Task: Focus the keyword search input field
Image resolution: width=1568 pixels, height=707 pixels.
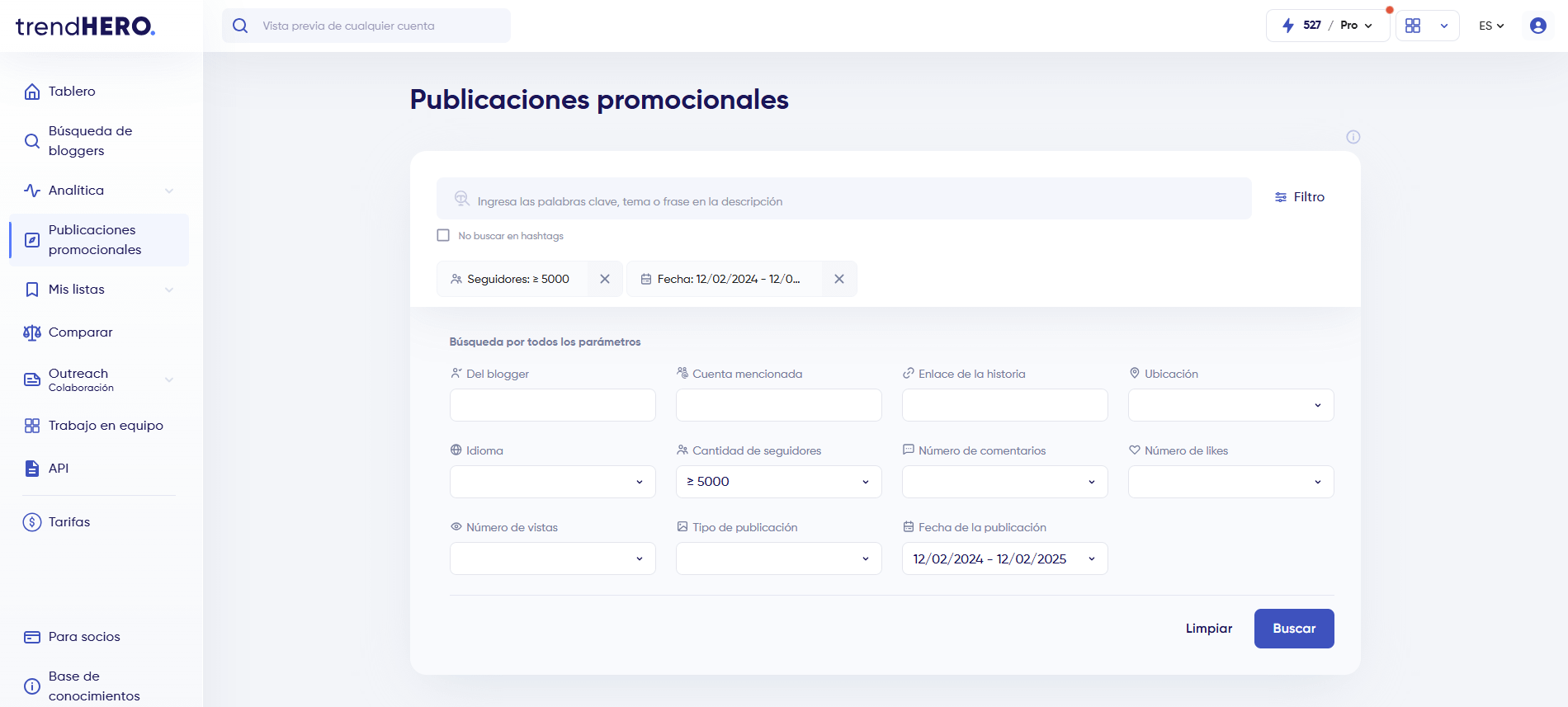Action: click(x=850, y=201)
